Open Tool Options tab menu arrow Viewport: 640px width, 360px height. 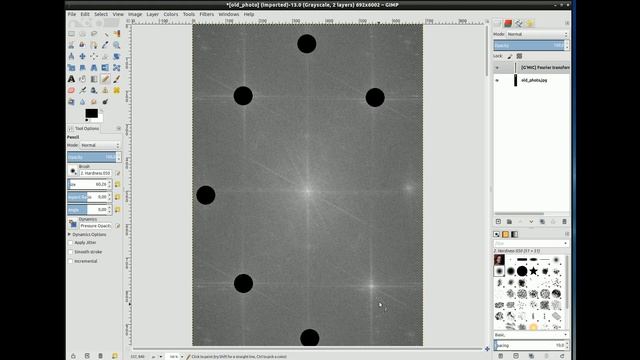pos(118,129)
